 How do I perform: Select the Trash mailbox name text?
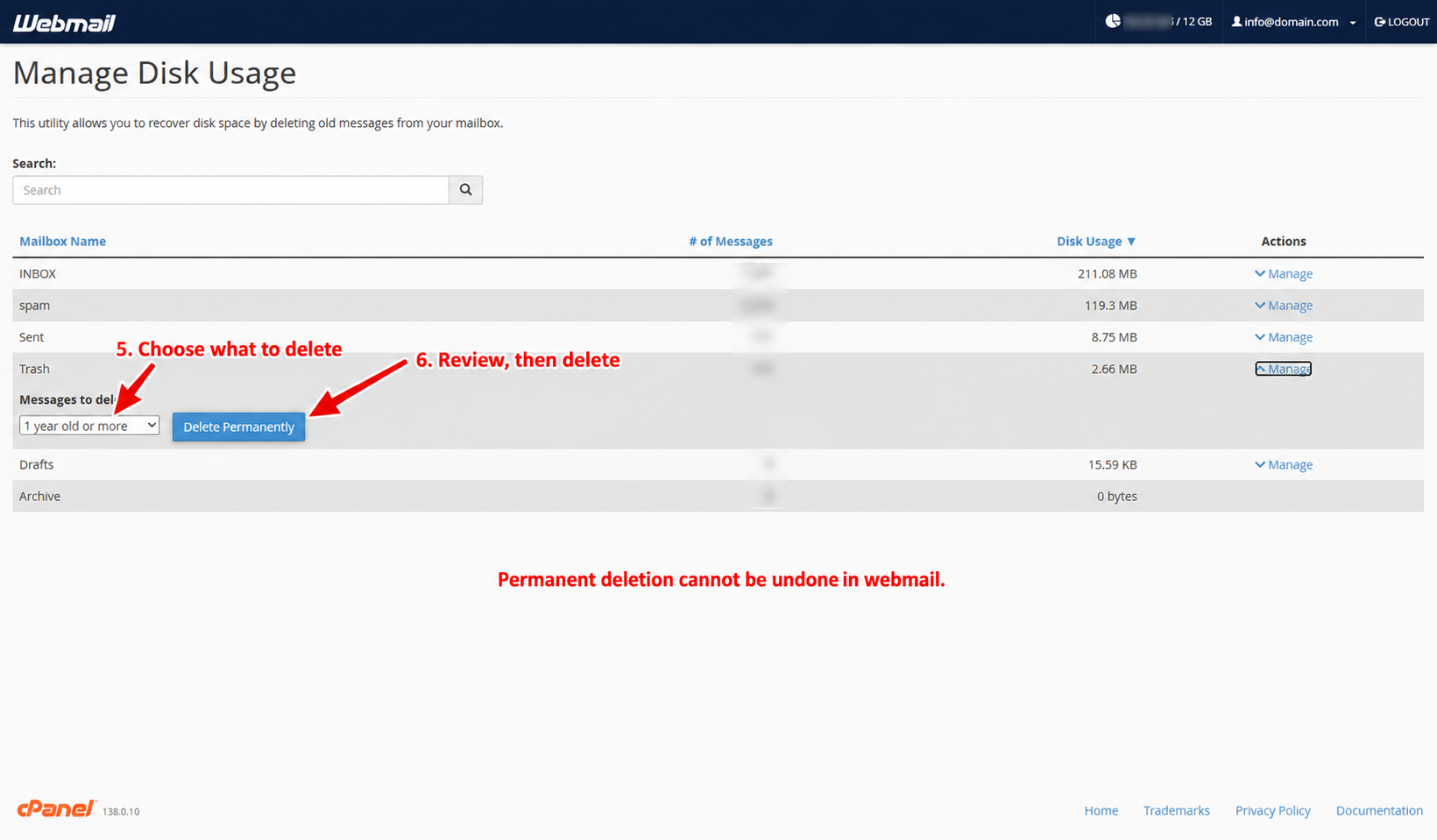click(34, 369)
